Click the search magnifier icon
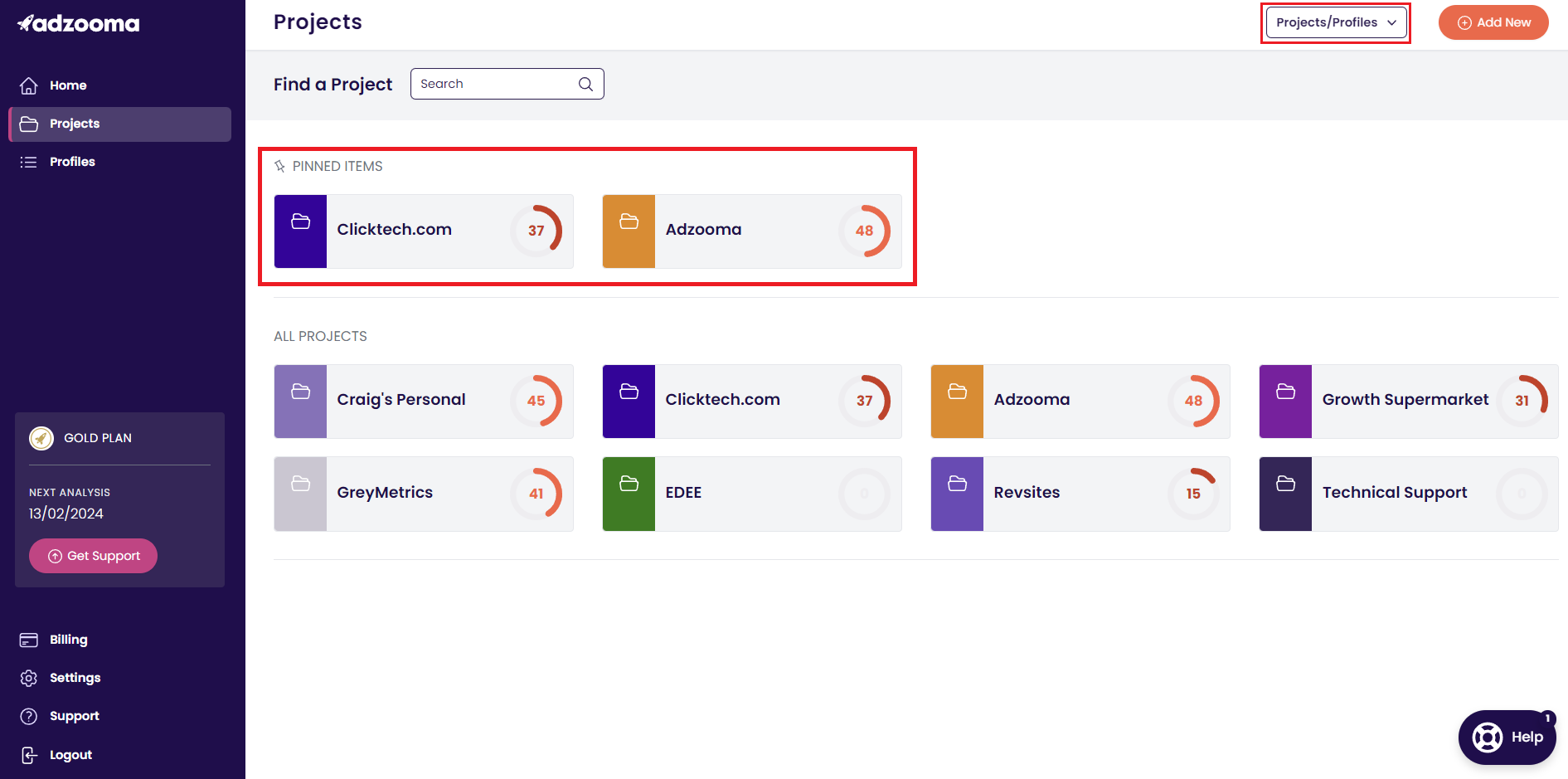 click(x=585, y=84)
